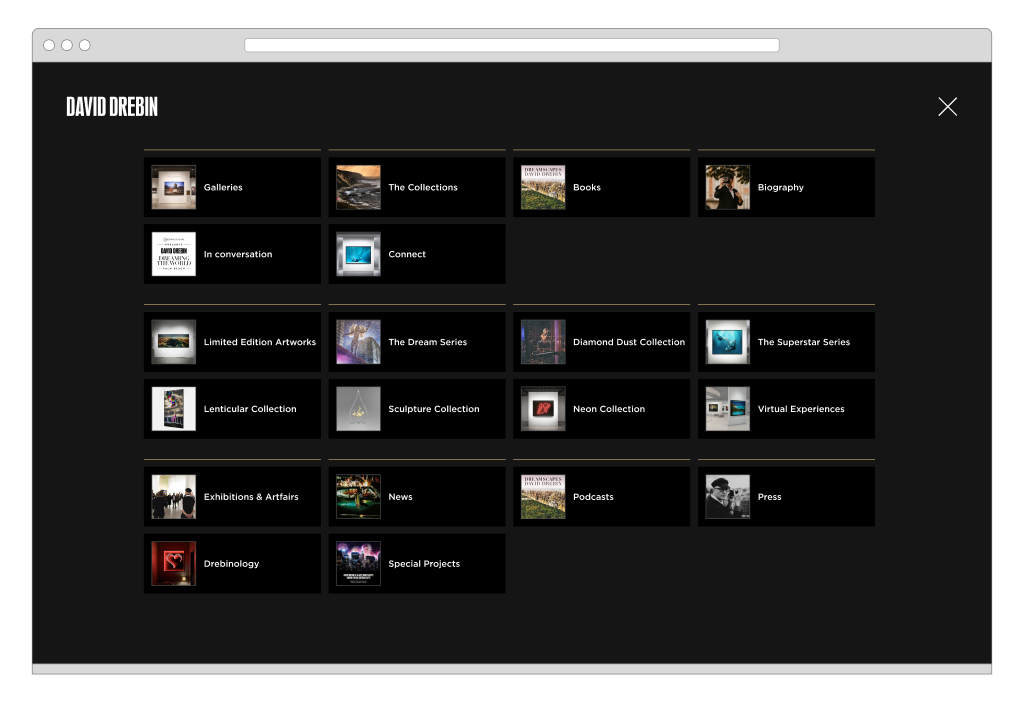Click the Biography portrait thumbnail
The image size is (1024, 726).
(728, 187)
